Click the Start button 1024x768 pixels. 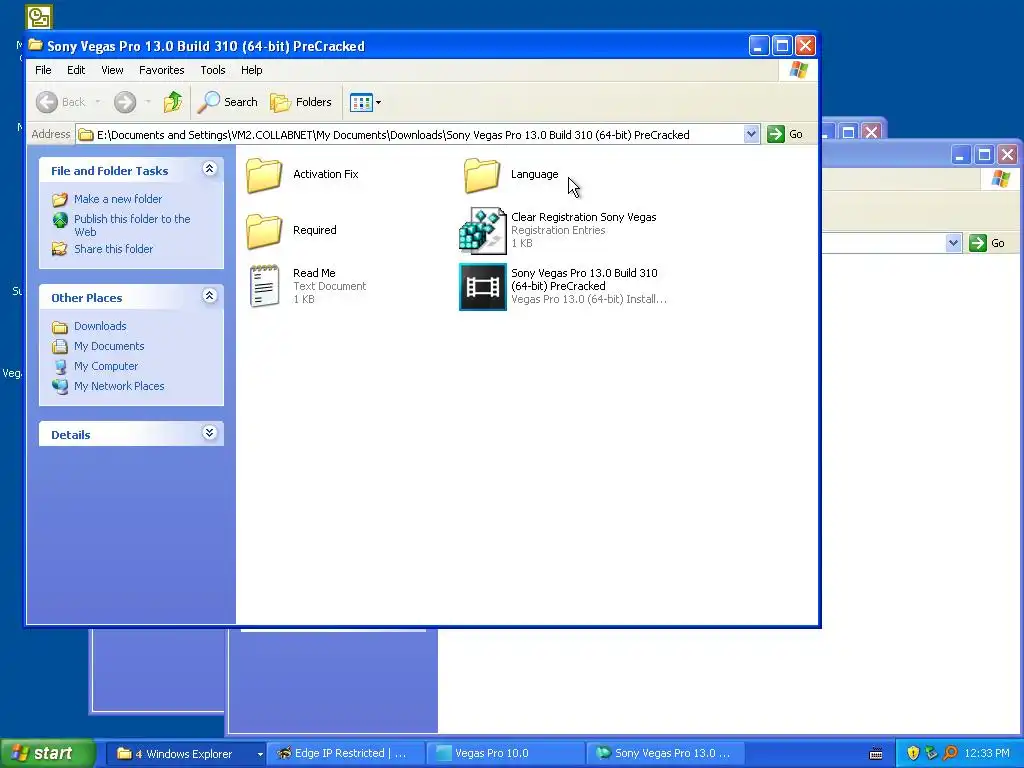coord(47,754)
